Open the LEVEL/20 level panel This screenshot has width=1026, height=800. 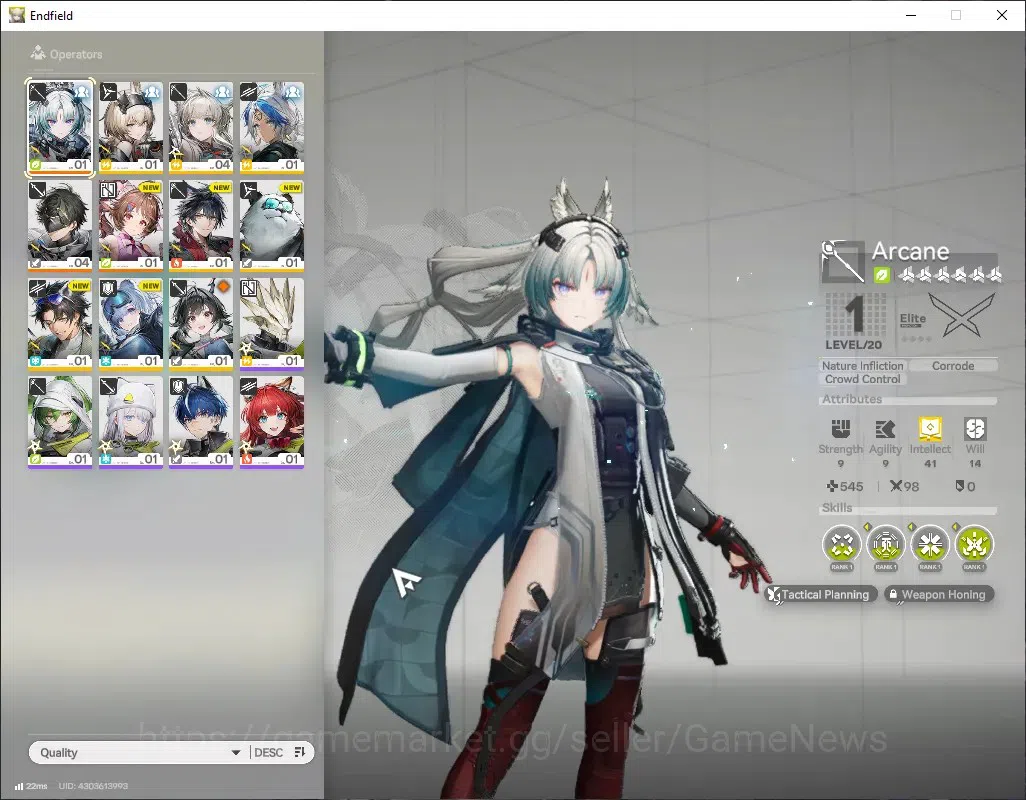(x=854, y=321)
